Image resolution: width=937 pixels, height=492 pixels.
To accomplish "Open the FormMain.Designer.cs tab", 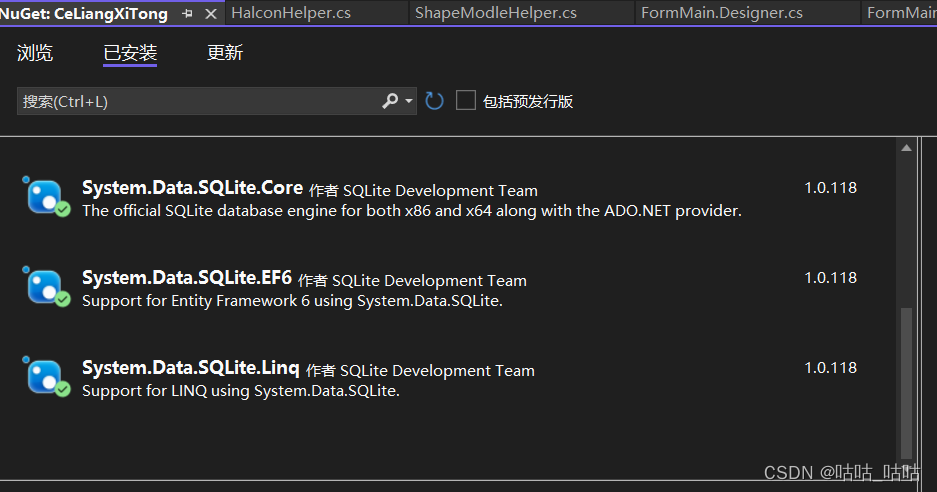I will click(x=722, y=13).
